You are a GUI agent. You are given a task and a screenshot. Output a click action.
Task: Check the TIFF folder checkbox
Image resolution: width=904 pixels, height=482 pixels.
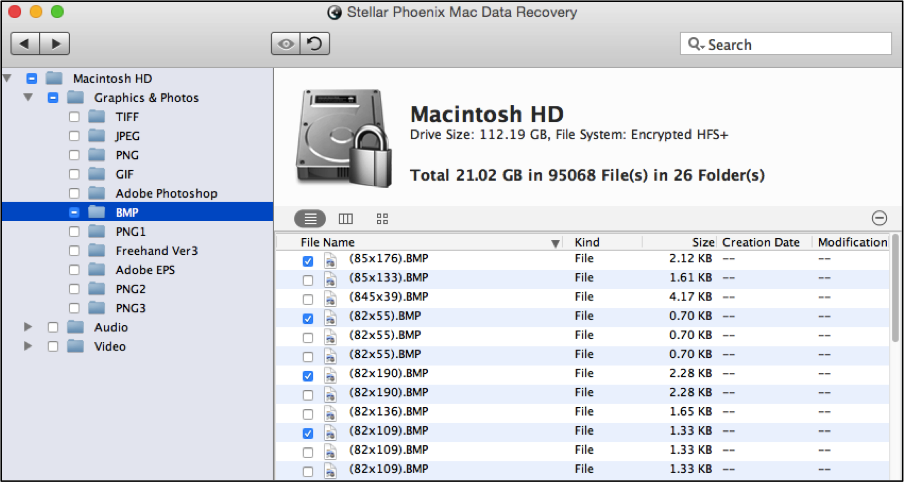74,117
